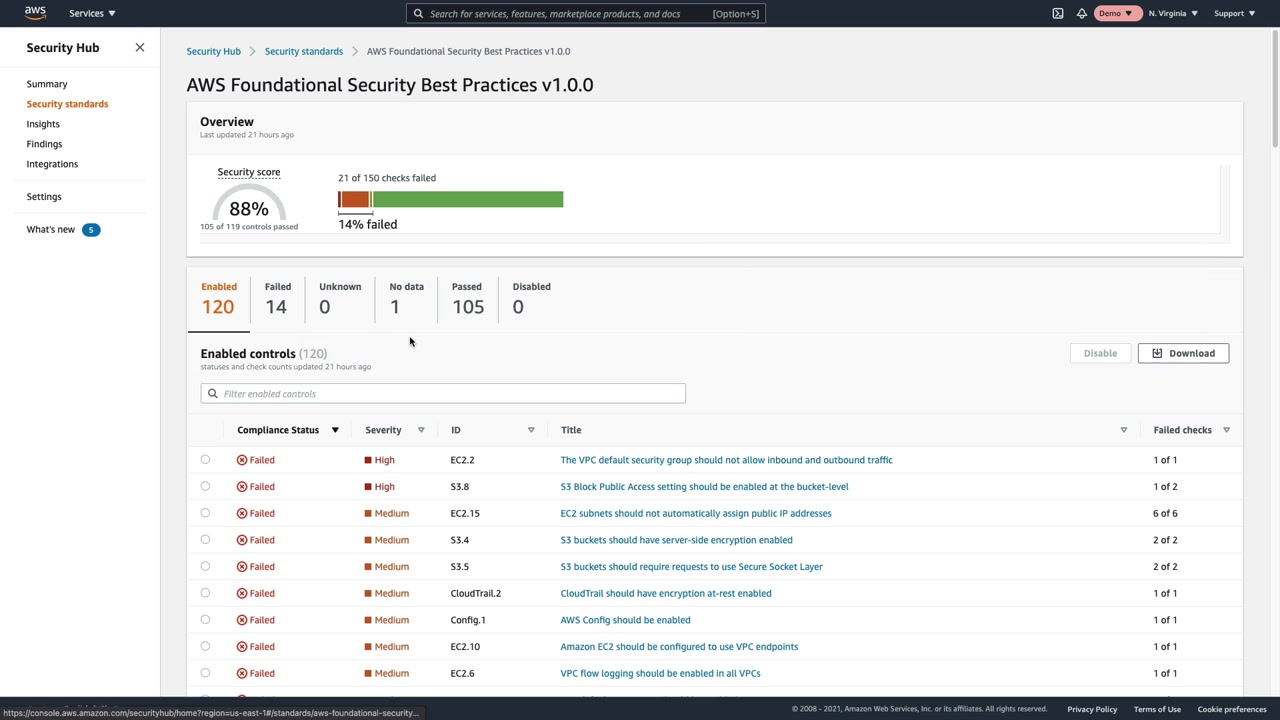Click the AWS logo icon
The image size is (1280, 720).
pos(35,13)
